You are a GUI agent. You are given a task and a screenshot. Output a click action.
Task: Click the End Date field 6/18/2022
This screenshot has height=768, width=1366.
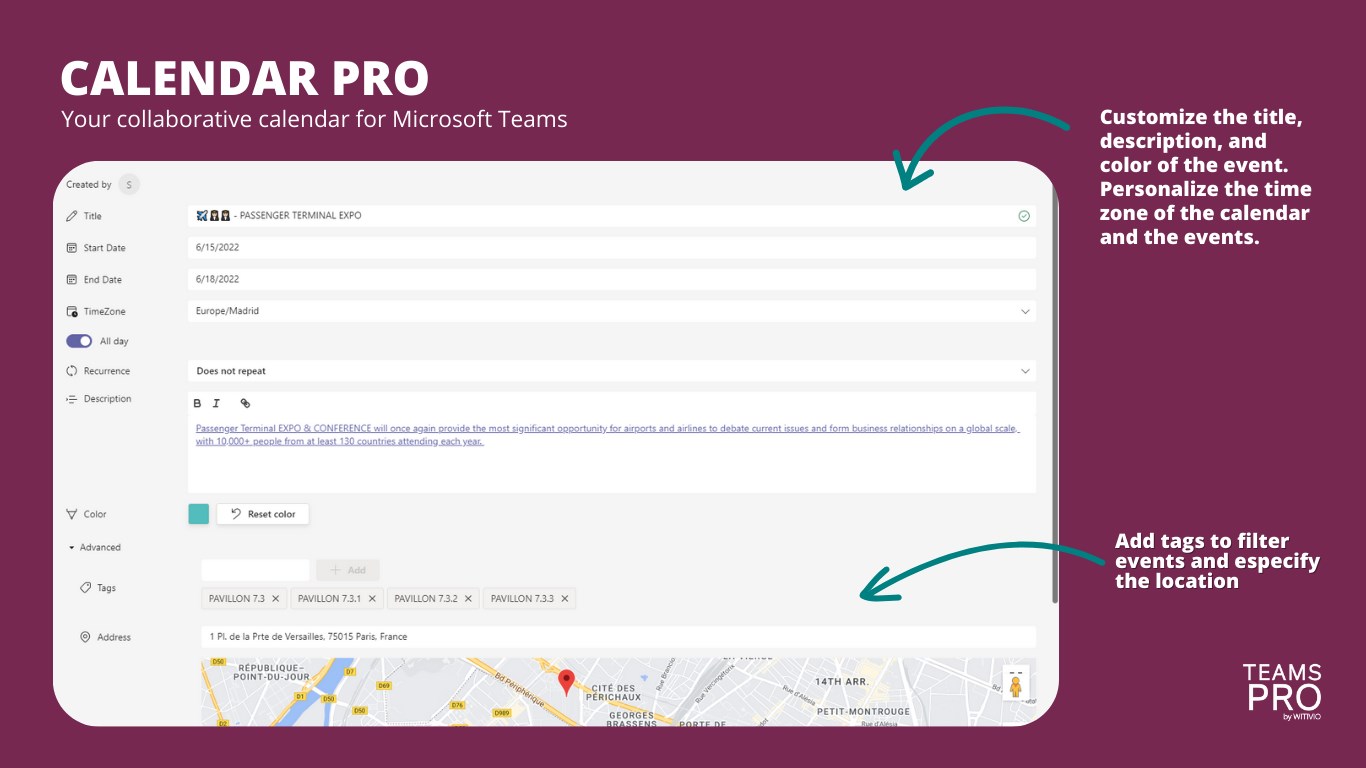coord(612,280)
